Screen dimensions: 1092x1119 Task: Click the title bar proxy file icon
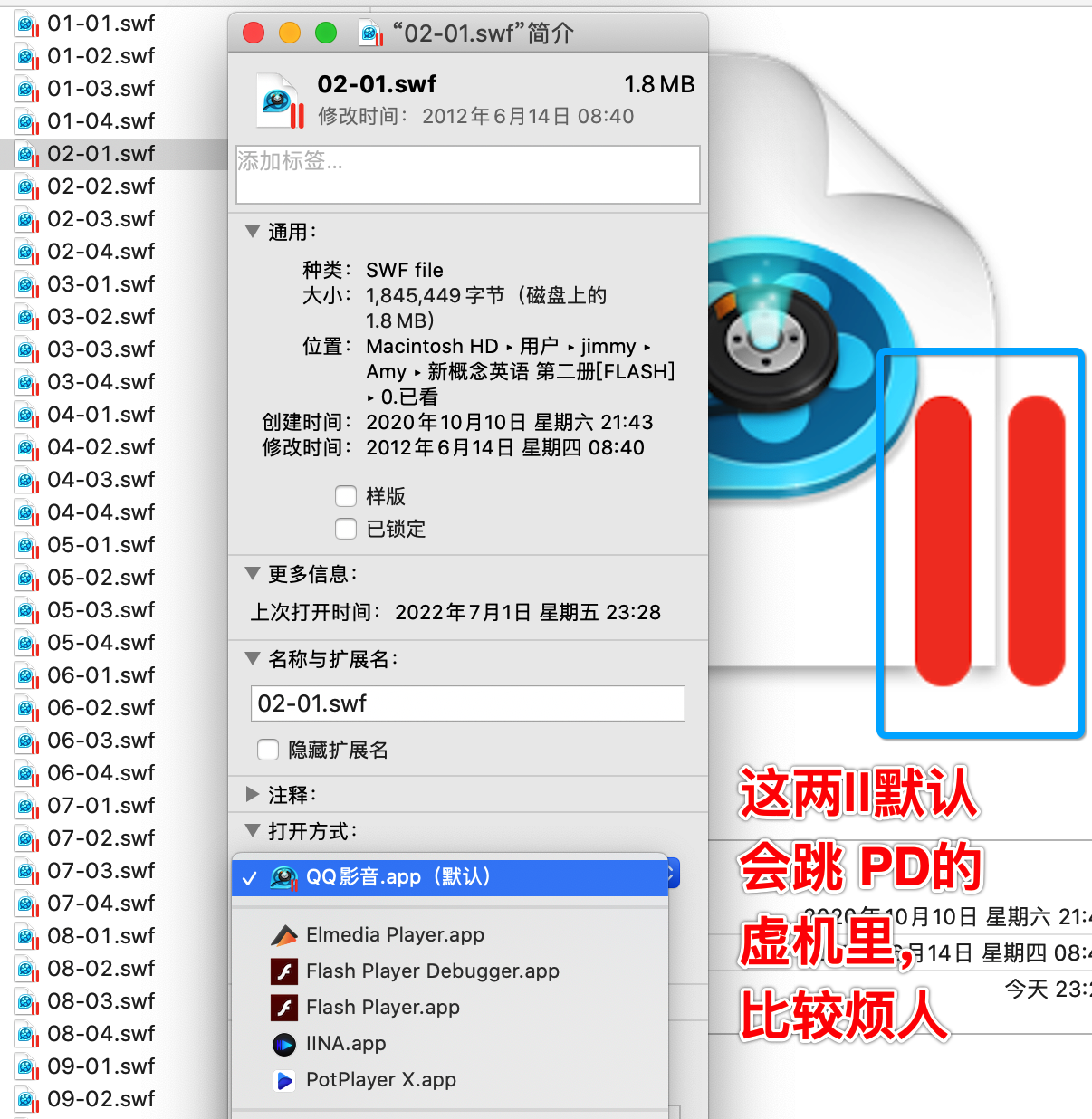click(x=370, y=33)
